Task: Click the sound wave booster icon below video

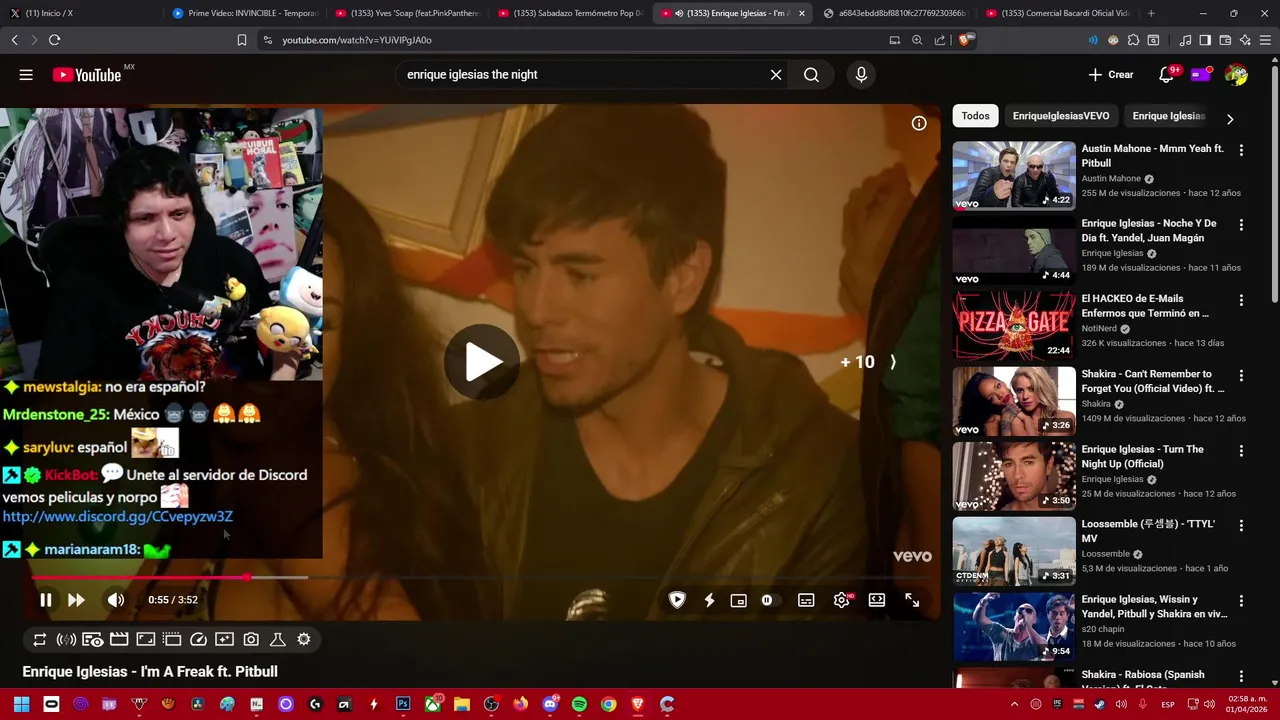Action: 66,639
